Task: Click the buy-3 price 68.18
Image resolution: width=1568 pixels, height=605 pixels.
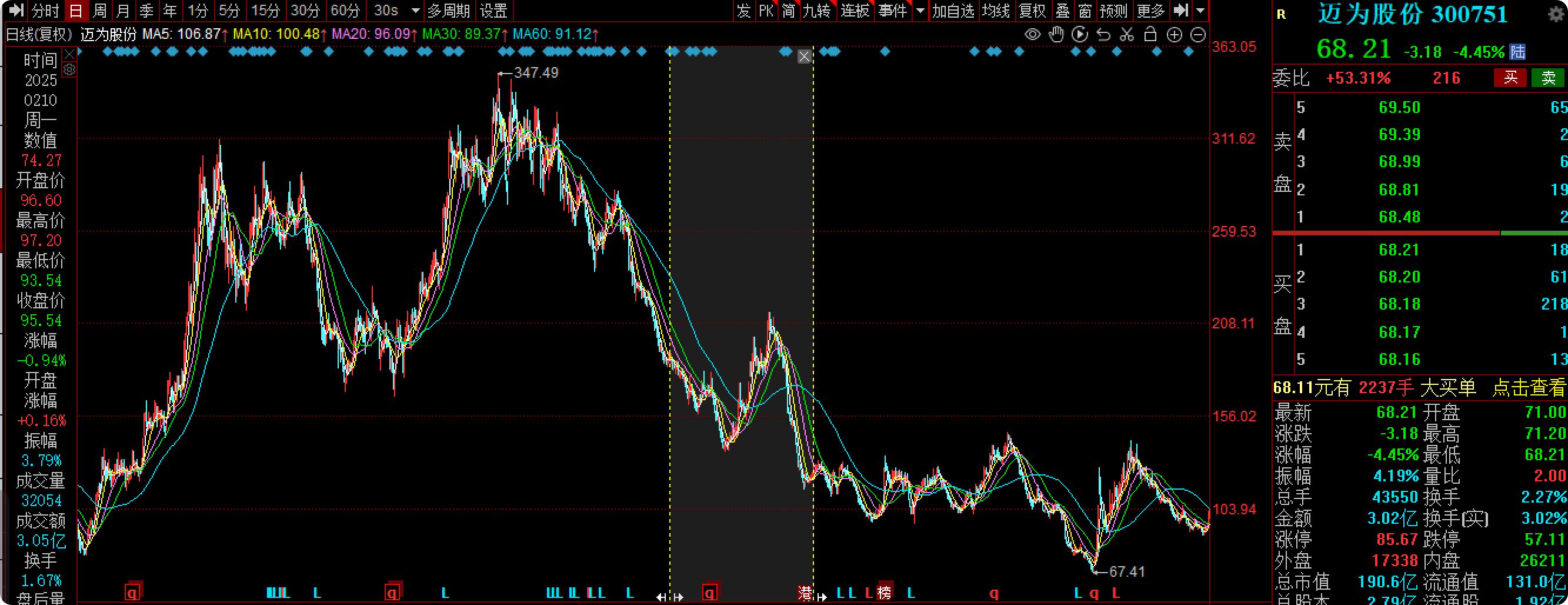Action: 1399,304
